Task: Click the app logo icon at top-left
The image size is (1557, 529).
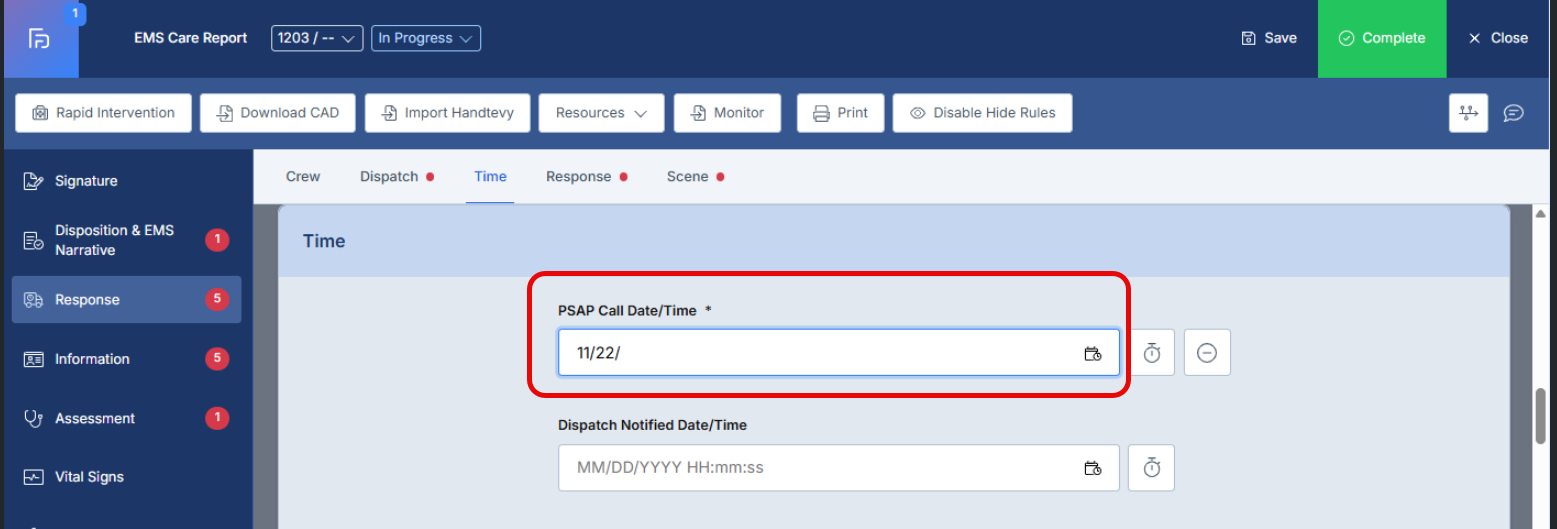Action: (40, 39)
